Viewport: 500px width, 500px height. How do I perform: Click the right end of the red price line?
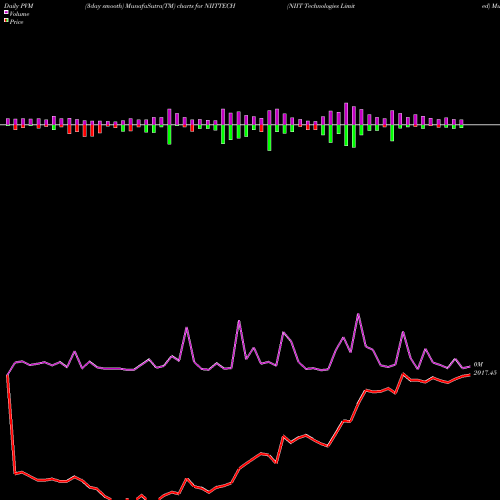(469, 375)
